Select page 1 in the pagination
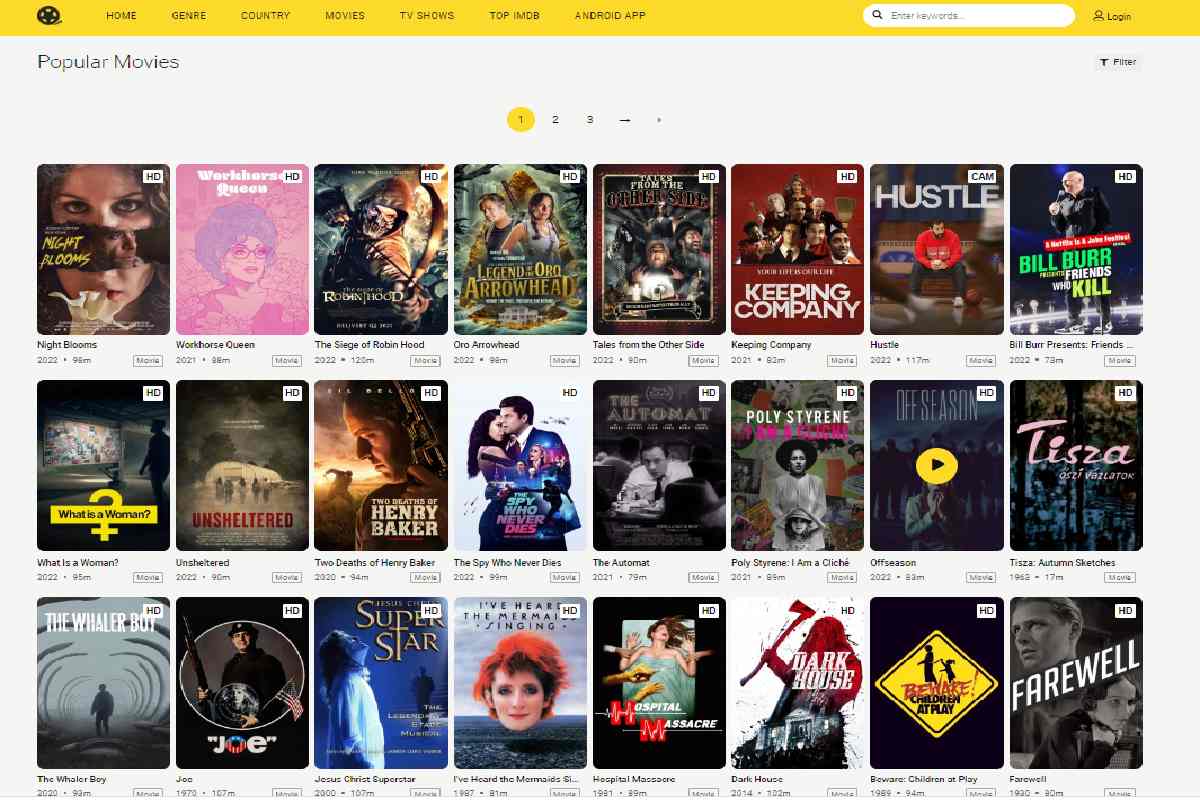Screen dimensions: 1200x800 point(520,120)
